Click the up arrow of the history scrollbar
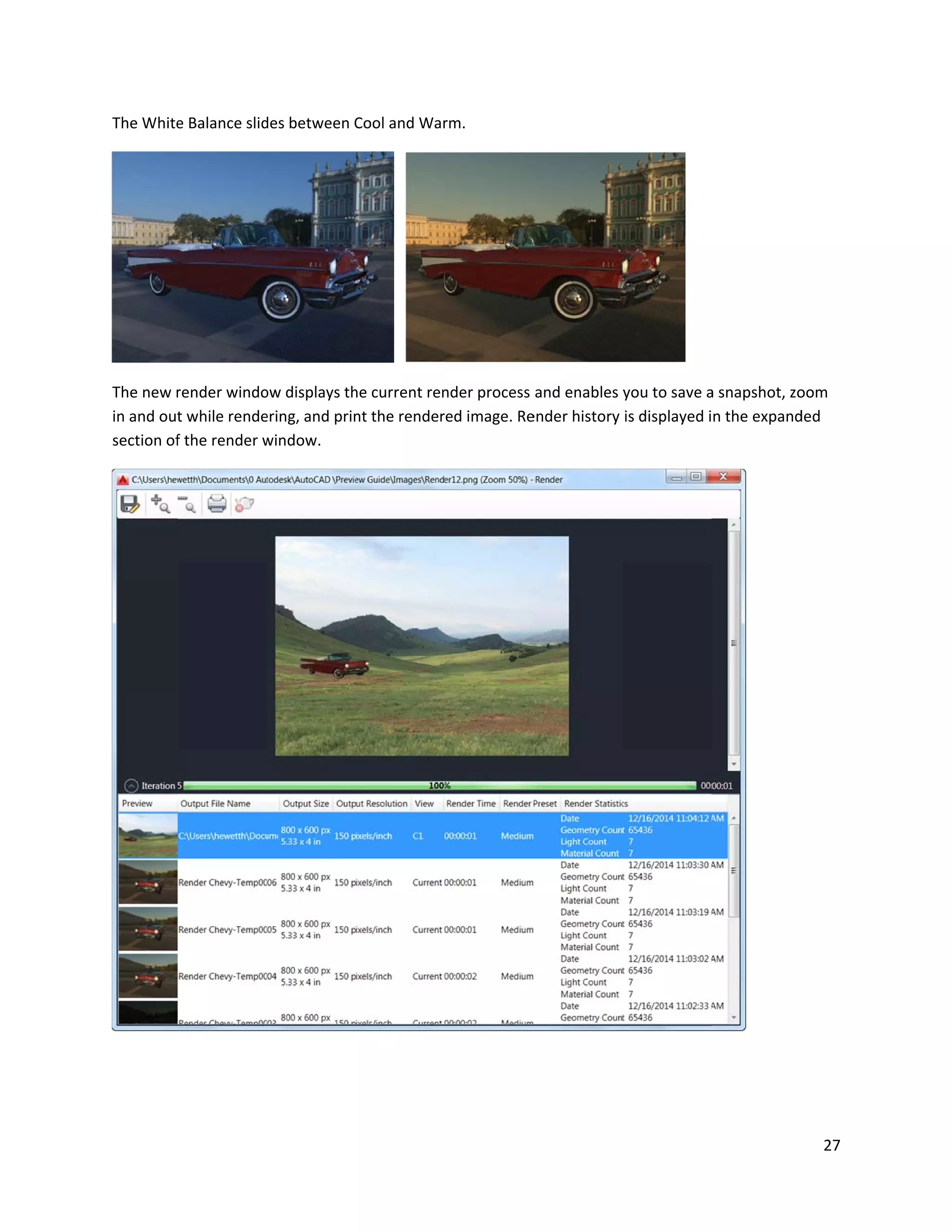 tap(734, 818)
